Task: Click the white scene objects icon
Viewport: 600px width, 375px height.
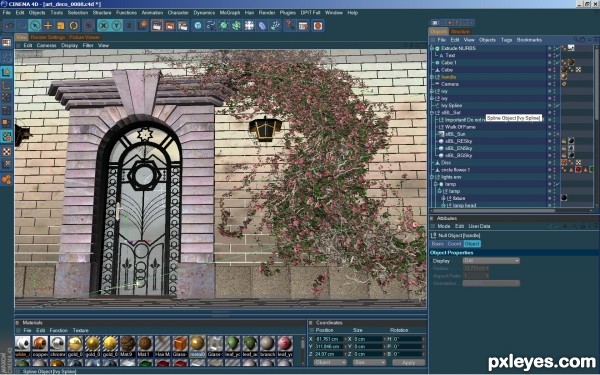Action: coord(249,26)
